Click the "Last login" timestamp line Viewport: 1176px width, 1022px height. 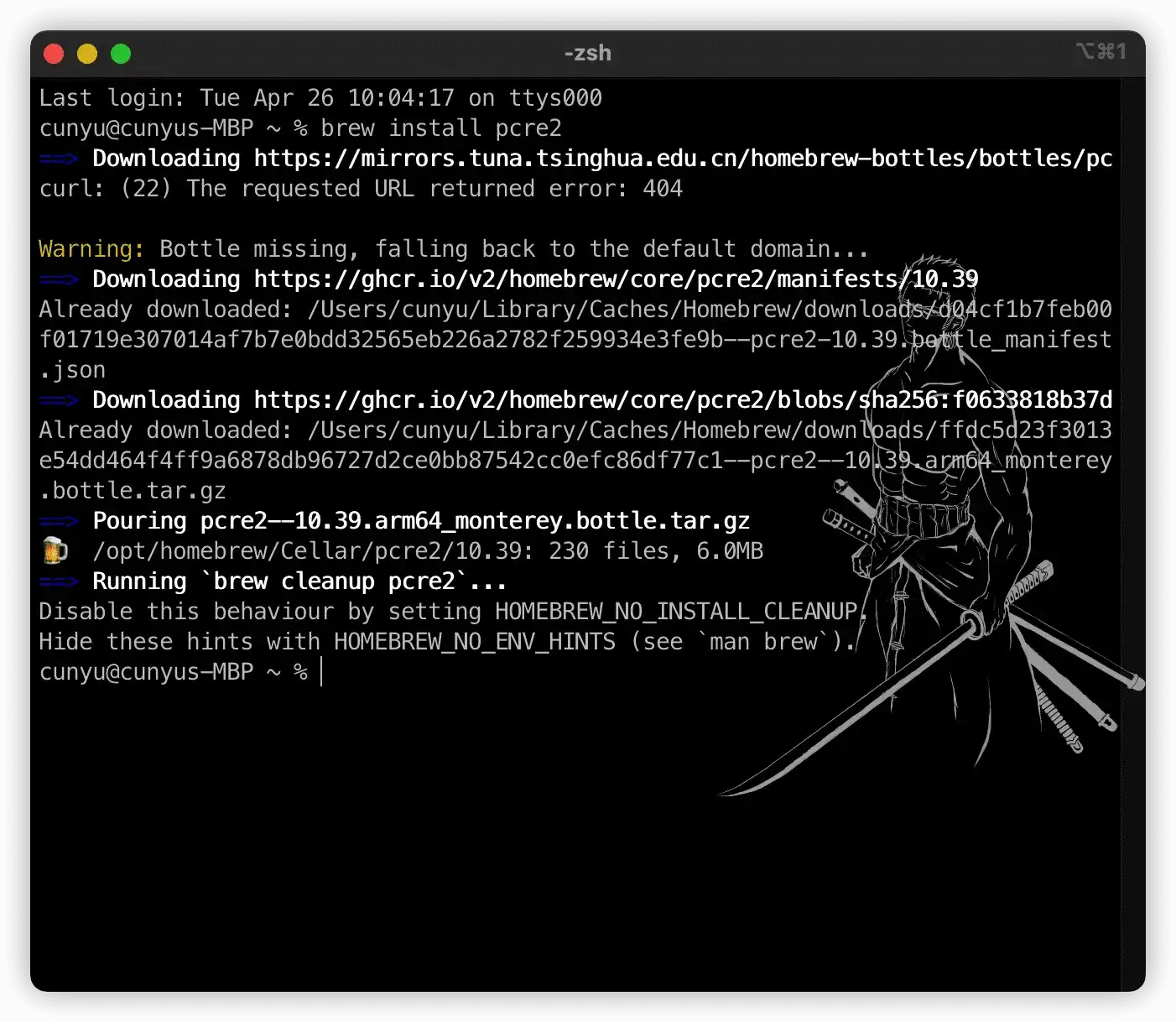tap(320, 98)
